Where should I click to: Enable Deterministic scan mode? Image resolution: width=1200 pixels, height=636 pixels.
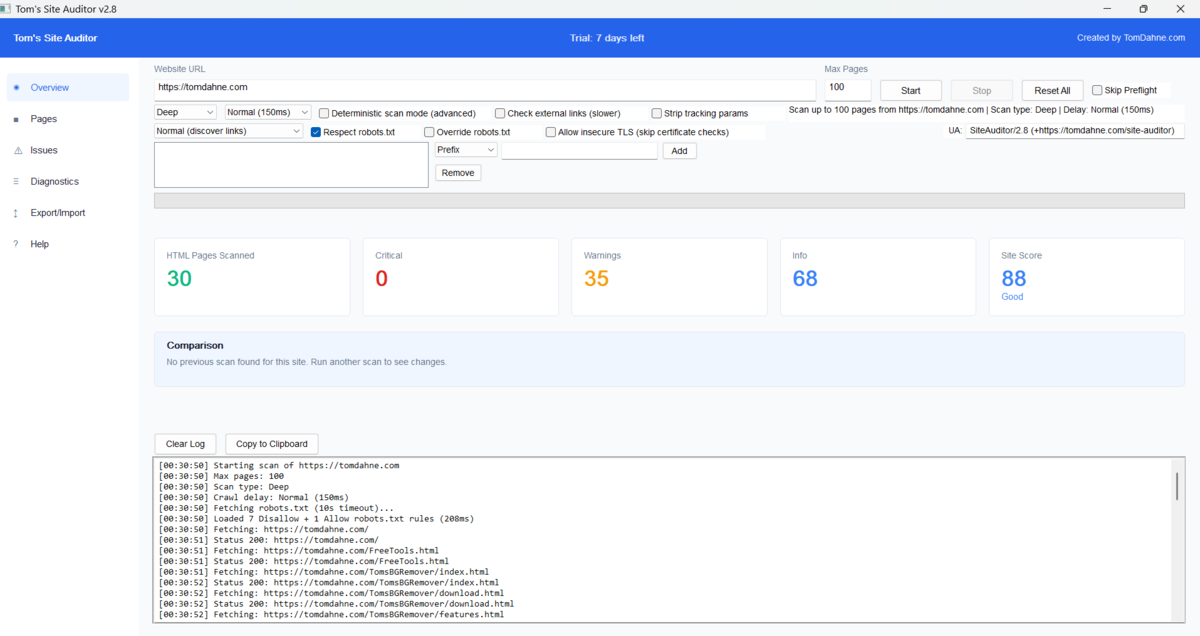323,113
